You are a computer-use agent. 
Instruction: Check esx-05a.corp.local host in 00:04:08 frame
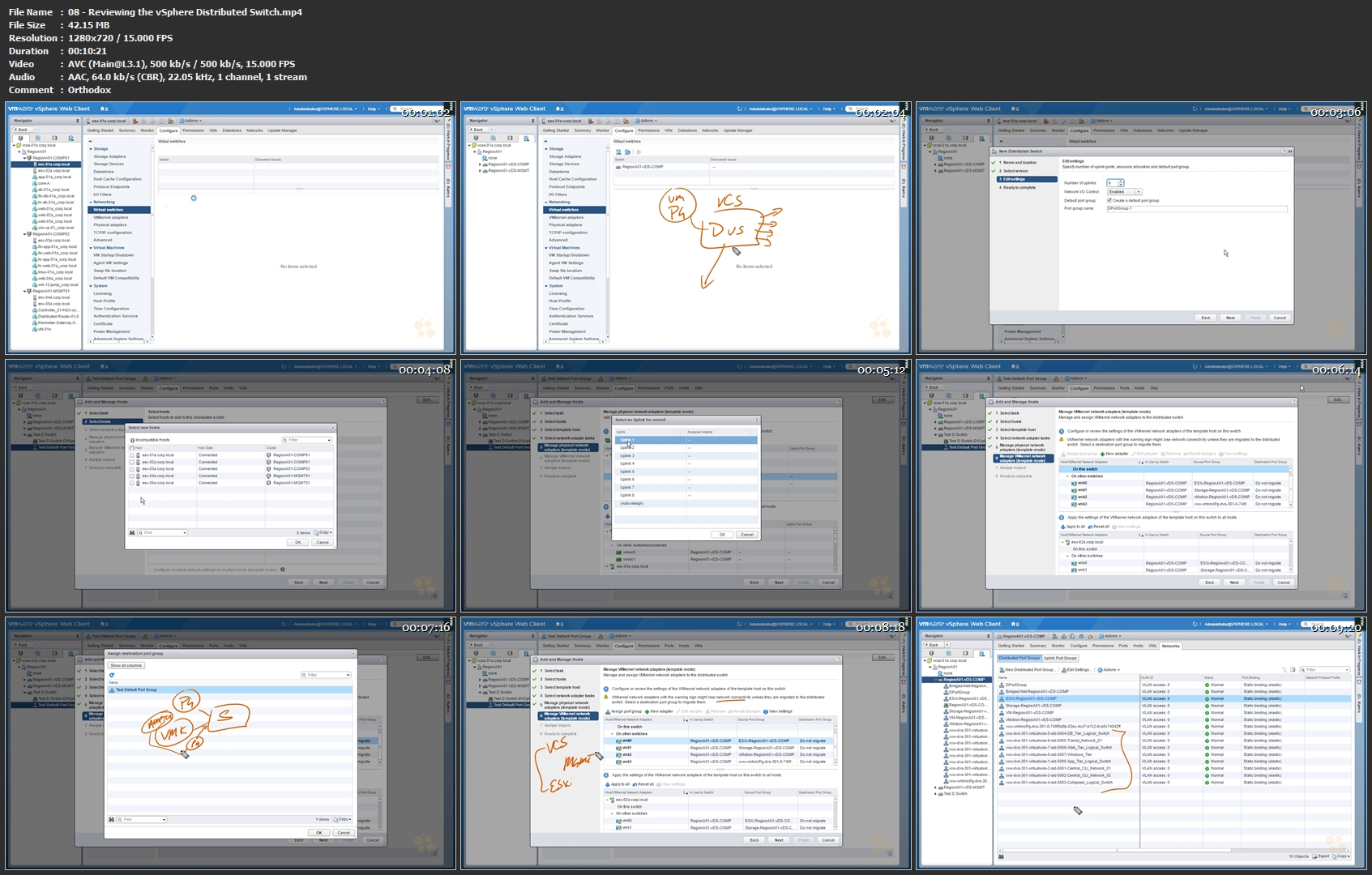(x=132, y=483)
